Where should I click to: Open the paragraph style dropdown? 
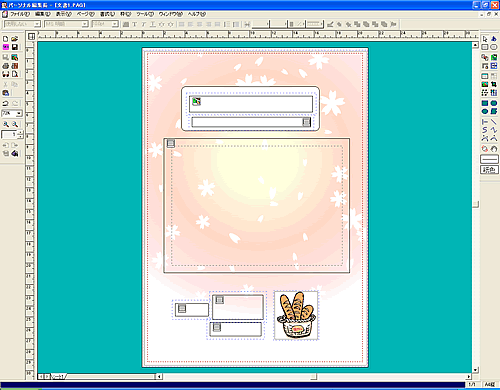click(37, 24)
